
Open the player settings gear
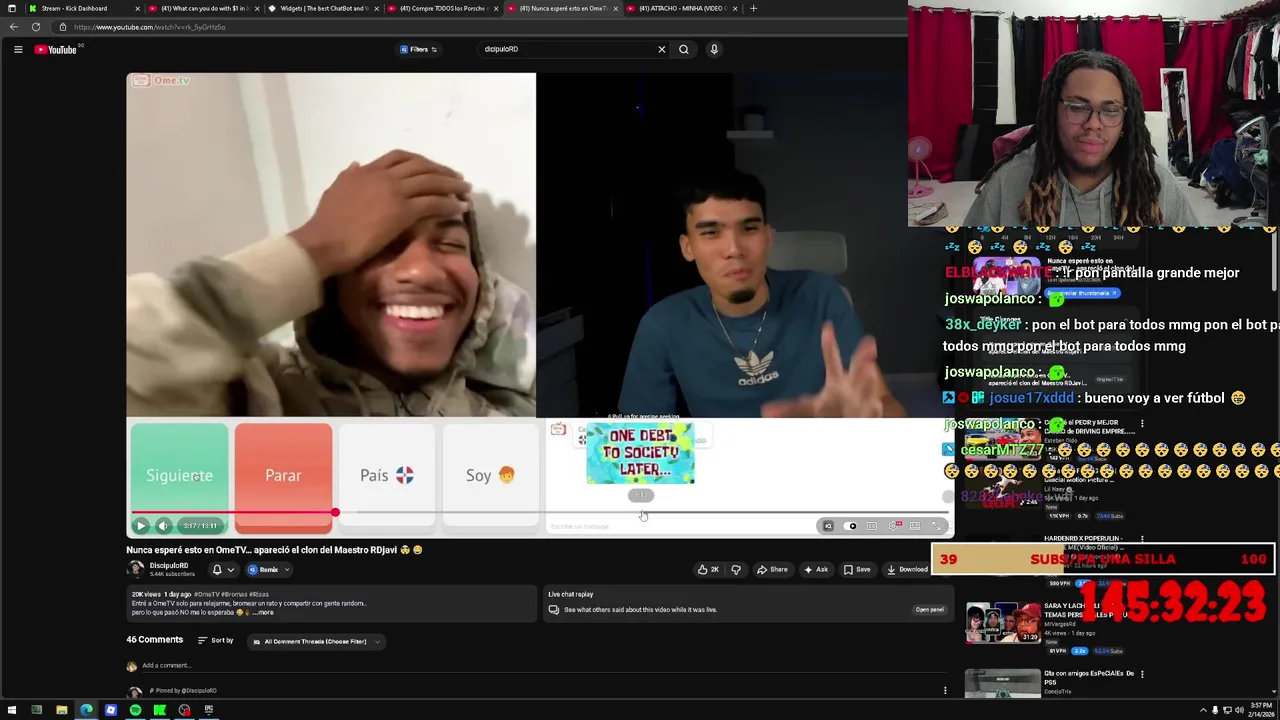click(x=893, y=526)
